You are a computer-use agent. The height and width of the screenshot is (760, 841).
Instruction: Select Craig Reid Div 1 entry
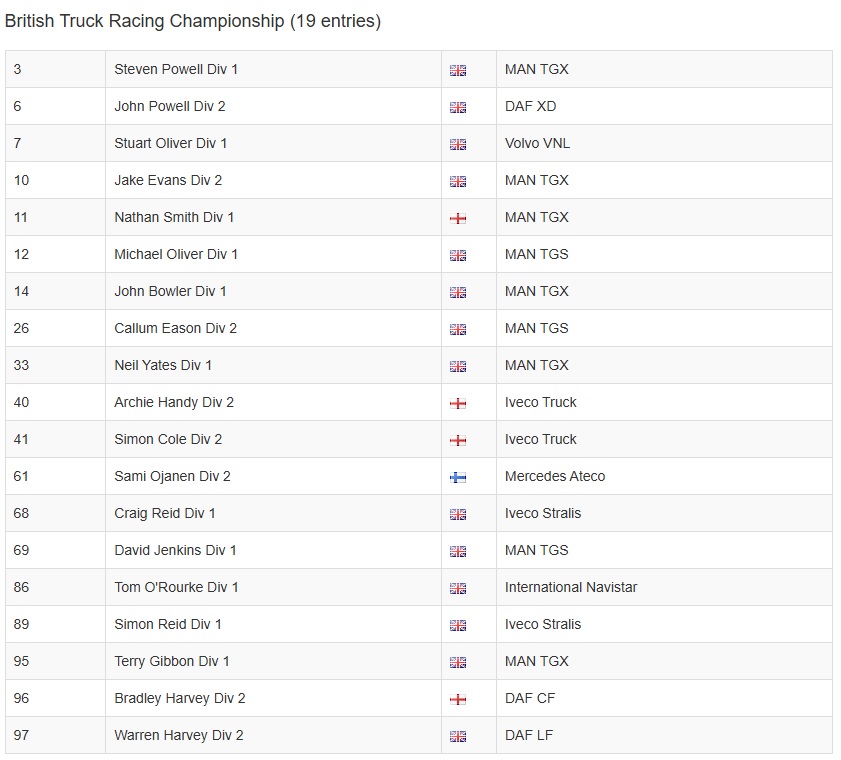165,513
